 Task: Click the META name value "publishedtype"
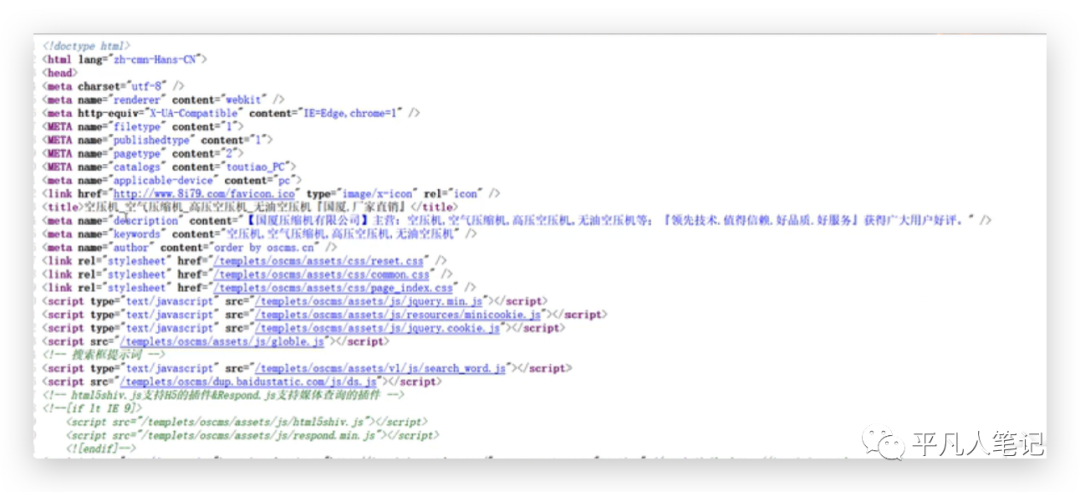pos(151,141)
